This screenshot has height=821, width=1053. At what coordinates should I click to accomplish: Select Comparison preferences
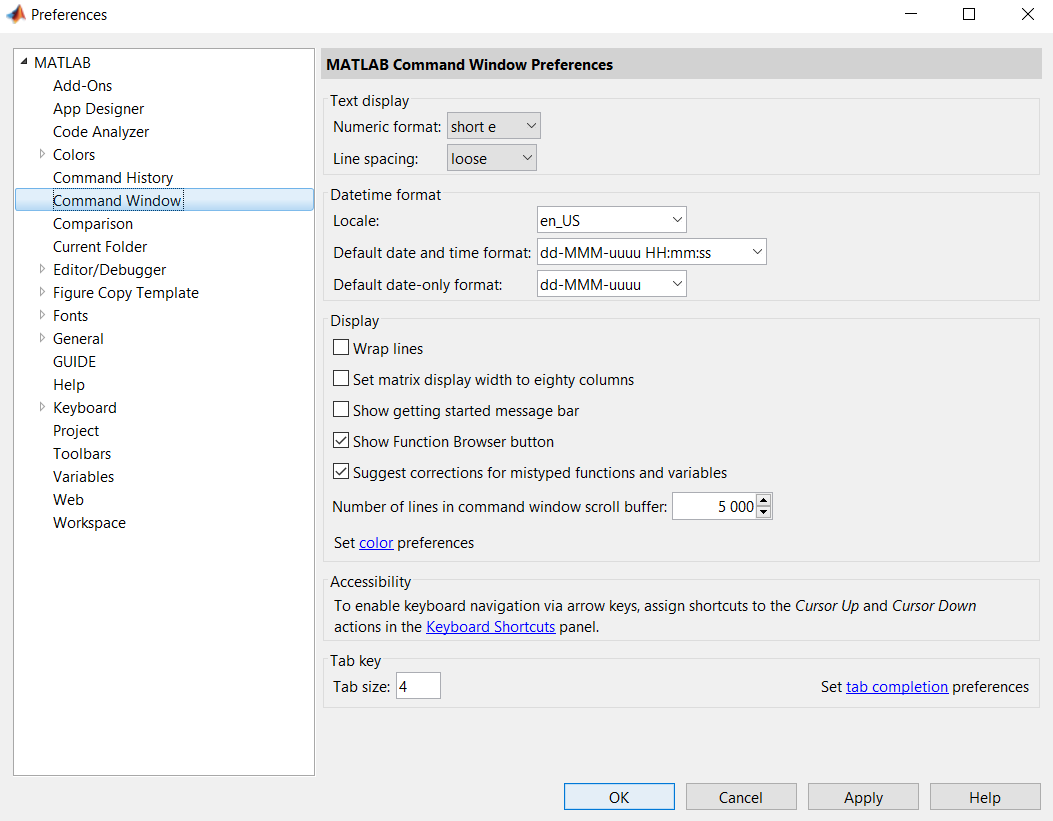pos(93,224)
